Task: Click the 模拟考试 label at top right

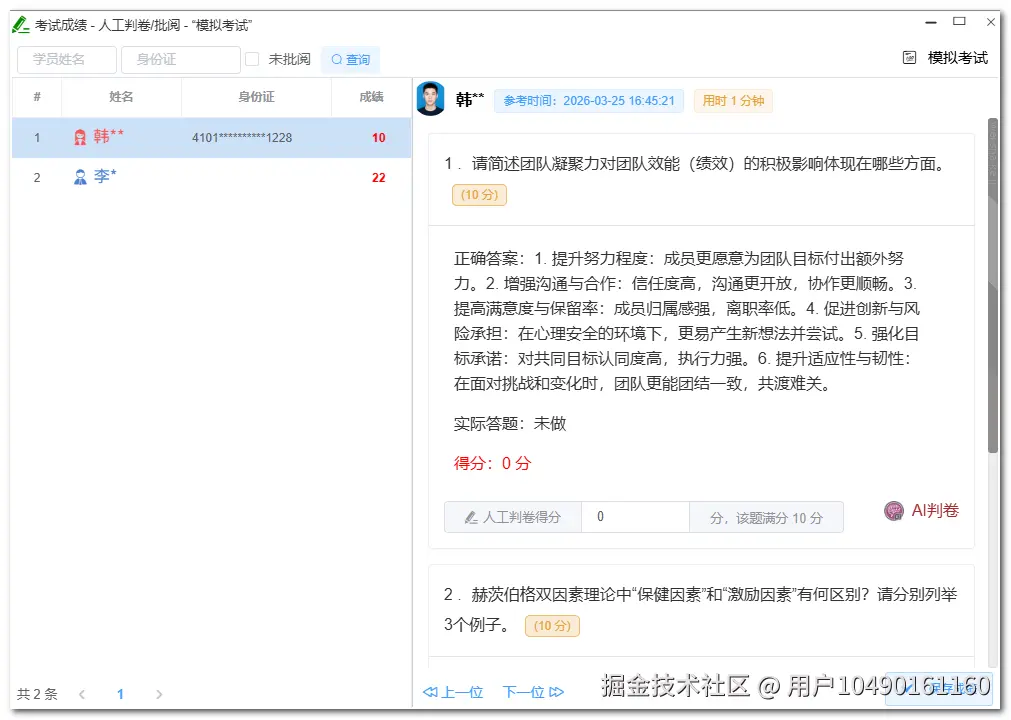Action: click(957, 58)
